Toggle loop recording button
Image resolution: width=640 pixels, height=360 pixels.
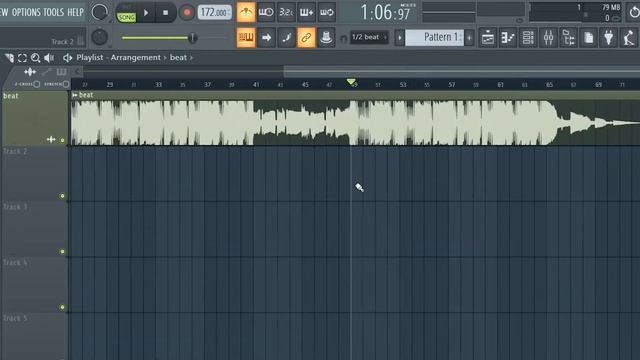click(x=327, y=12)
